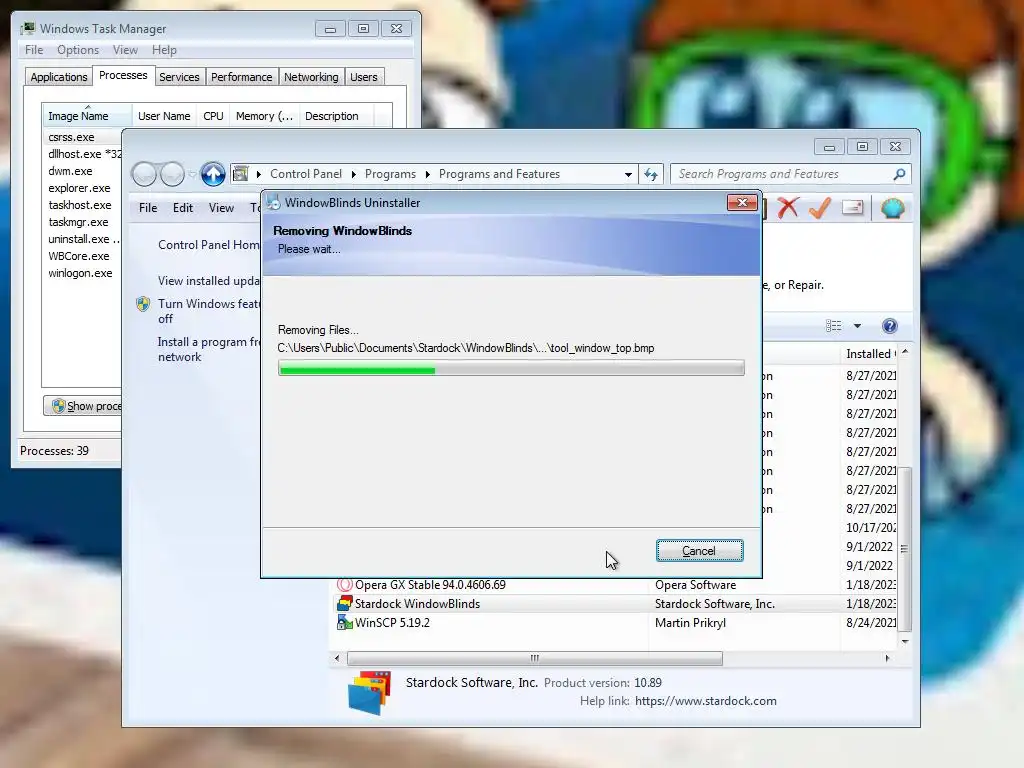Sort by the Installed On column header
This screenshot has width=1024, height=768.
click(x=871, y=354)
